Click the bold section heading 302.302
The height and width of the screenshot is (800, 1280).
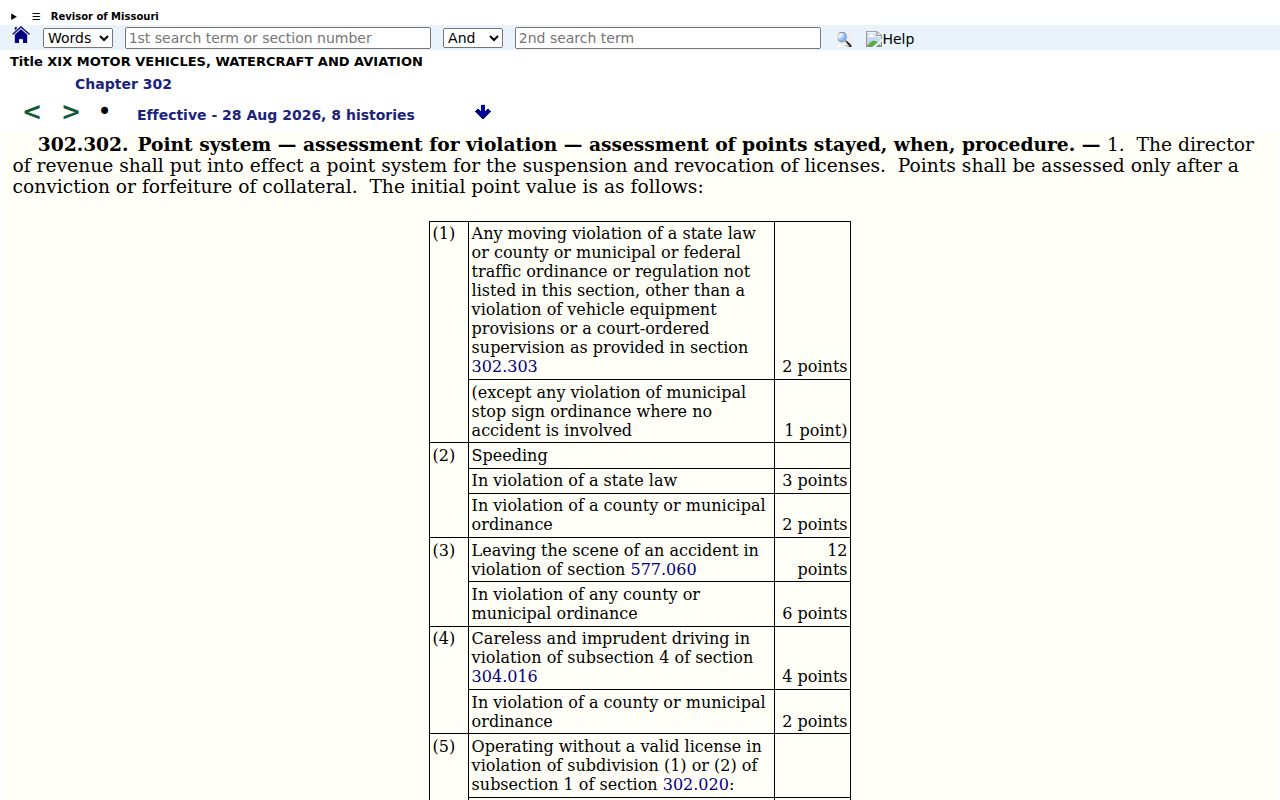[569, 144]
